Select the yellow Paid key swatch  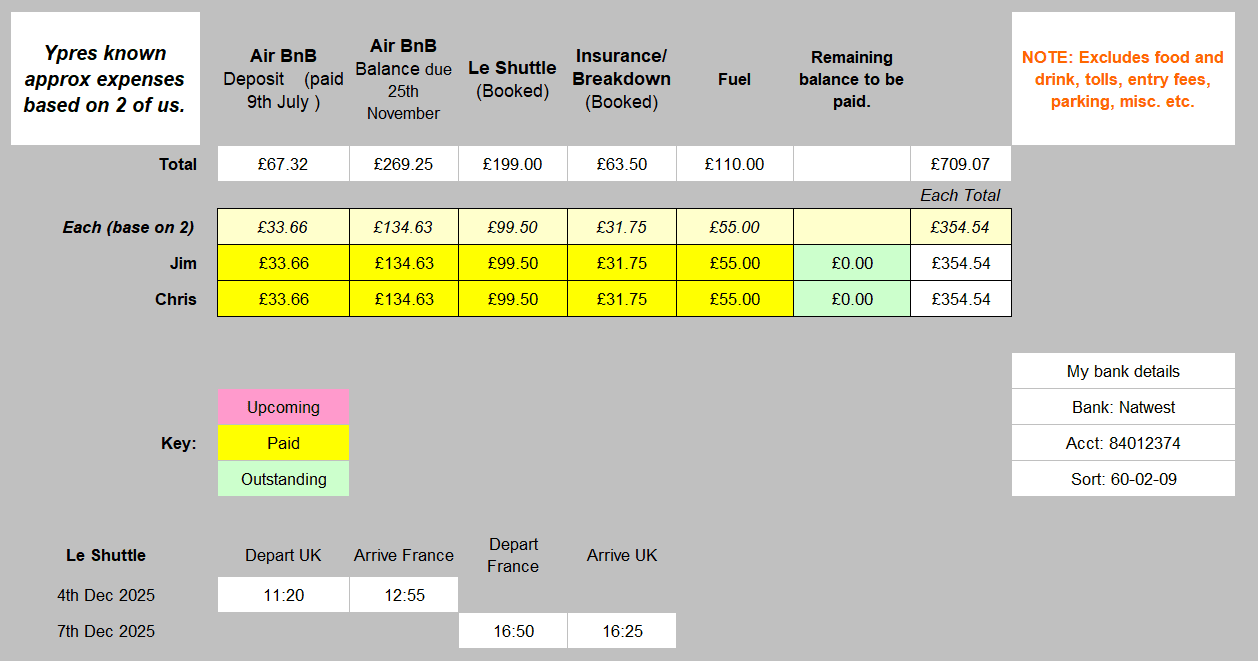pyautogui.click(x=283, y=443)
